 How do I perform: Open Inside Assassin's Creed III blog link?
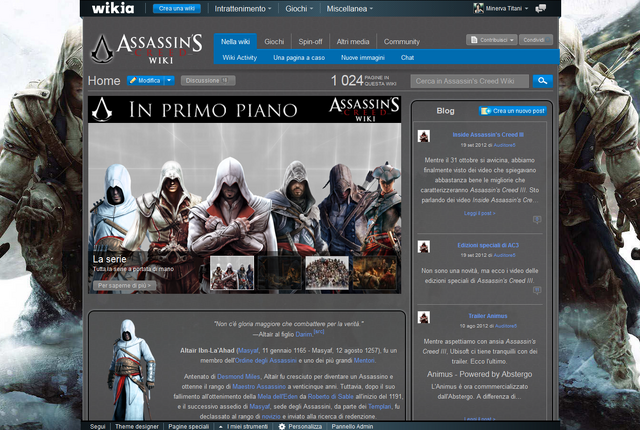point(488,135)
